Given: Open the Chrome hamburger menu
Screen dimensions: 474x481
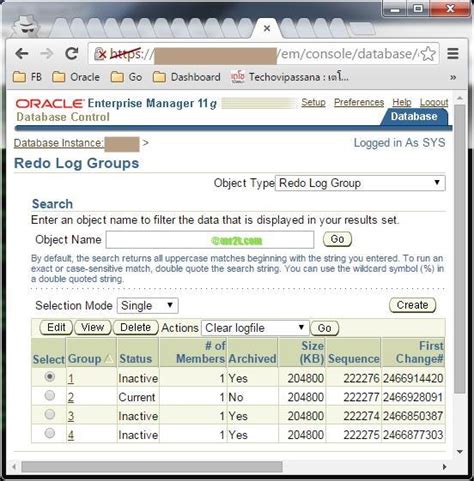Looking at the screenshot, I should pyautogui.click(x=453, y=53).
